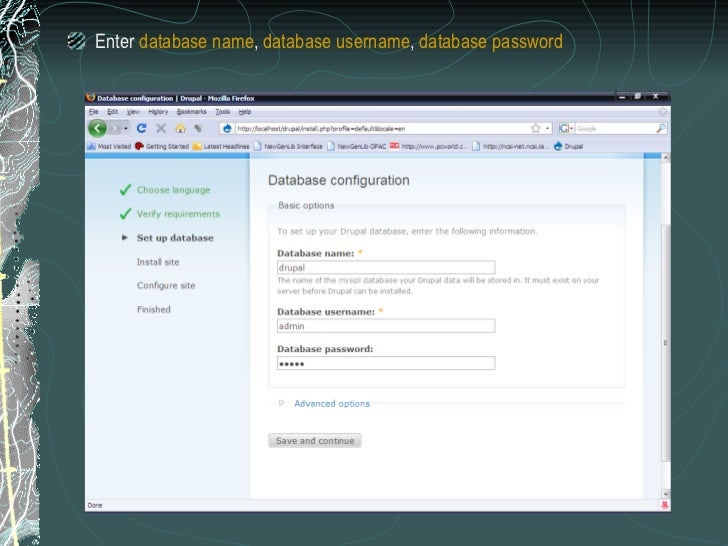Click the scrollbar down arrow
Screen dimensions: 728x546
665,494
